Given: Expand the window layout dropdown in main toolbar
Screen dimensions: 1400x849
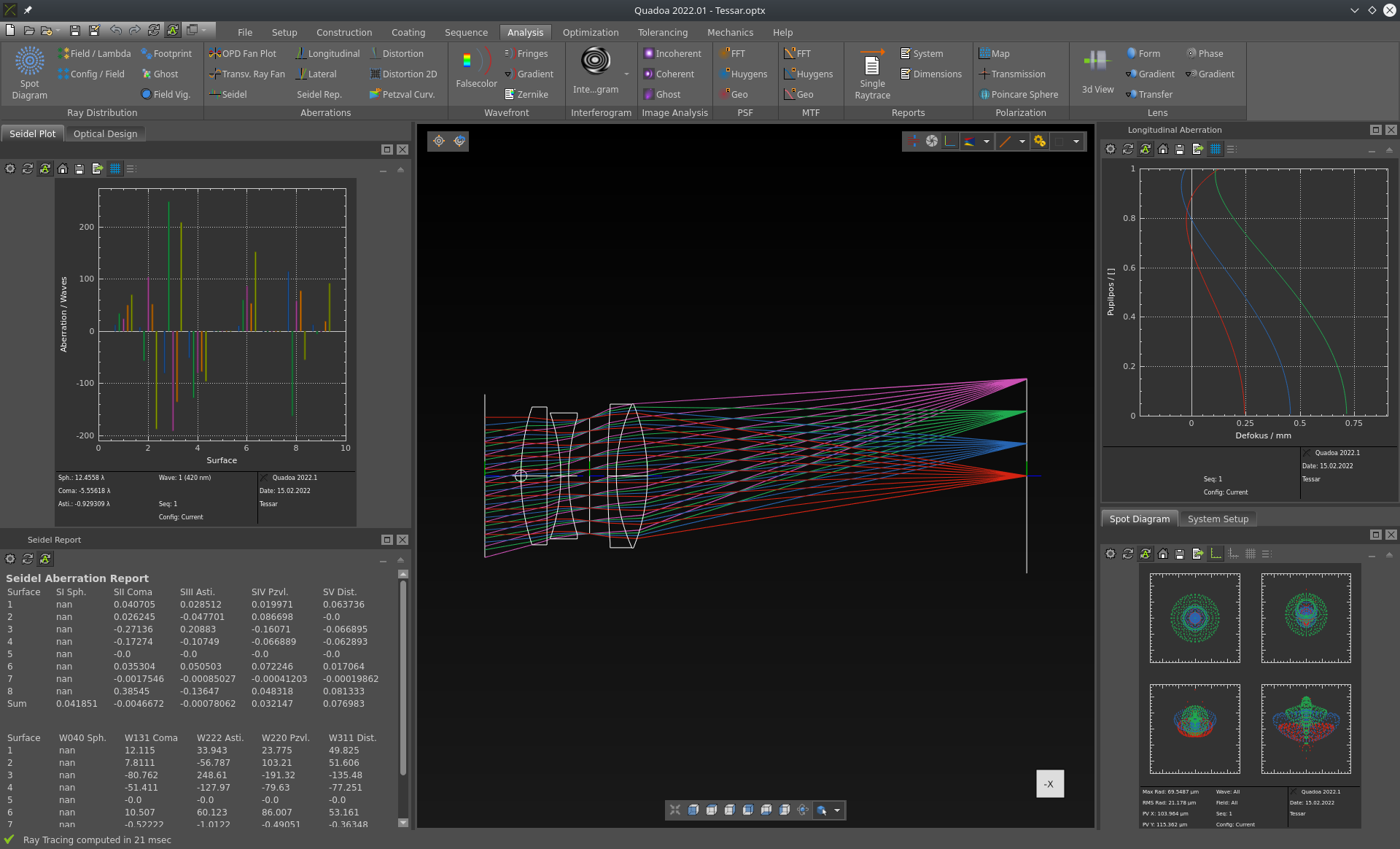Looking at the screenshot, I should tap(204, 30).
